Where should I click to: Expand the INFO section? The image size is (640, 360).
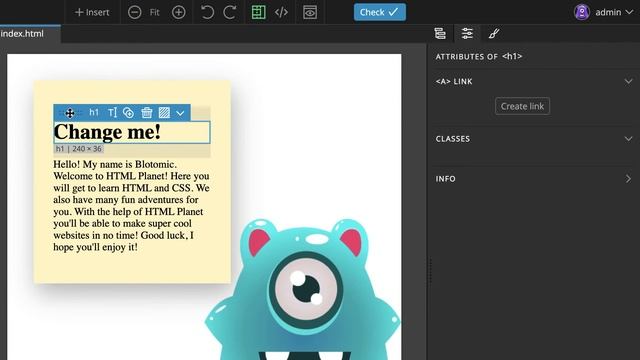[628, 179]
